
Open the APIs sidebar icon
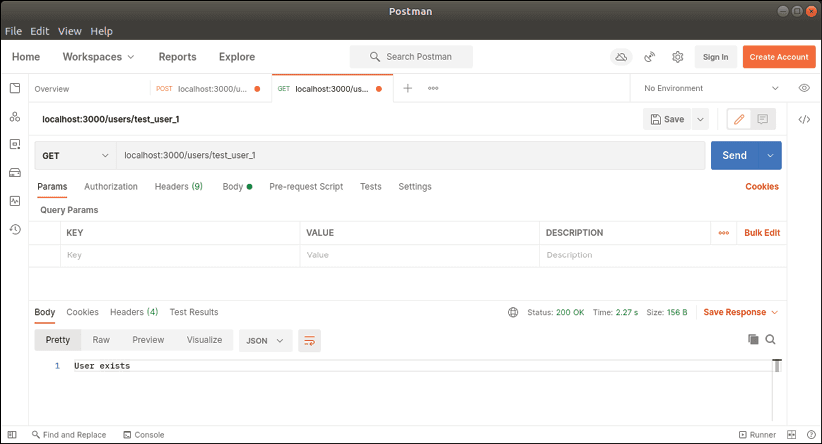click(x=15, y=116)
